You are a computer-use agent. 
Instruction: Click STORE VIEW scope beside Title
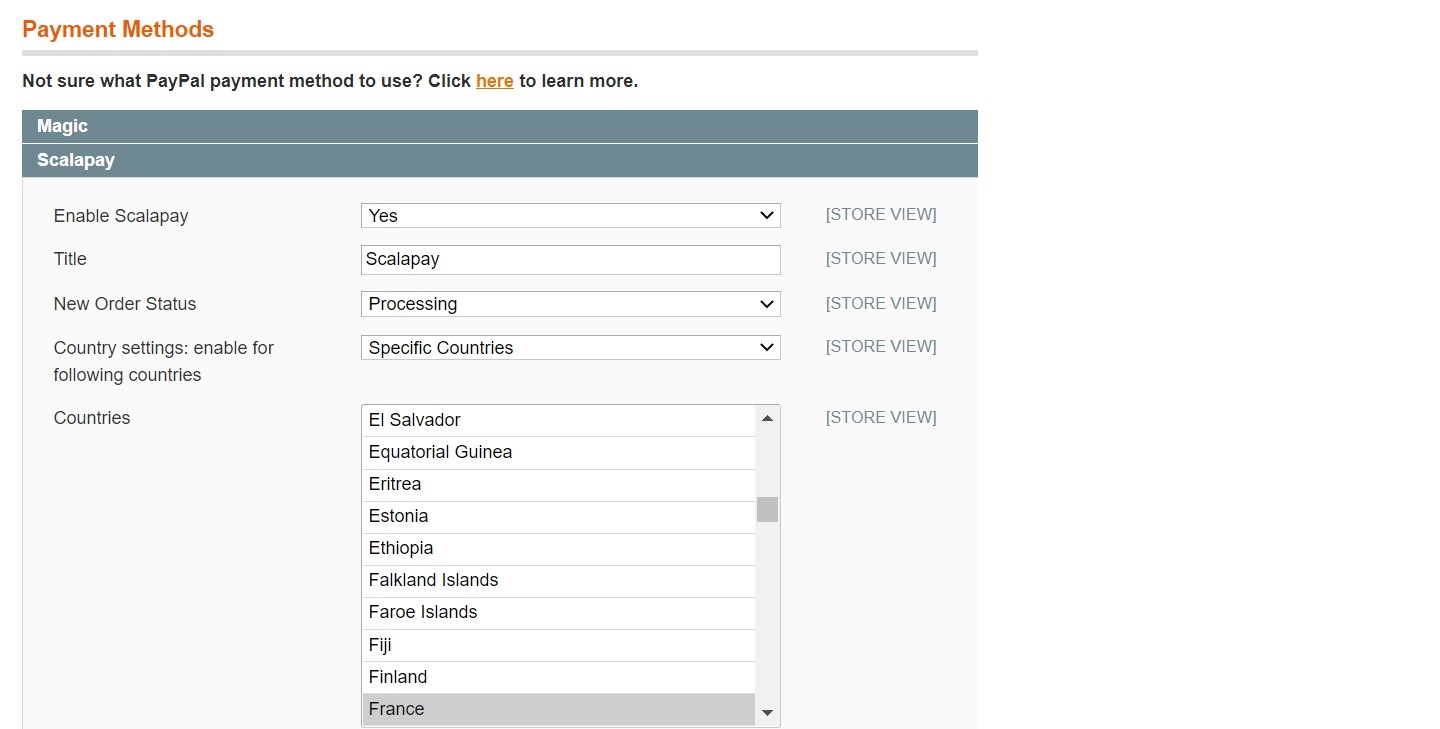(x=881, y=258)
